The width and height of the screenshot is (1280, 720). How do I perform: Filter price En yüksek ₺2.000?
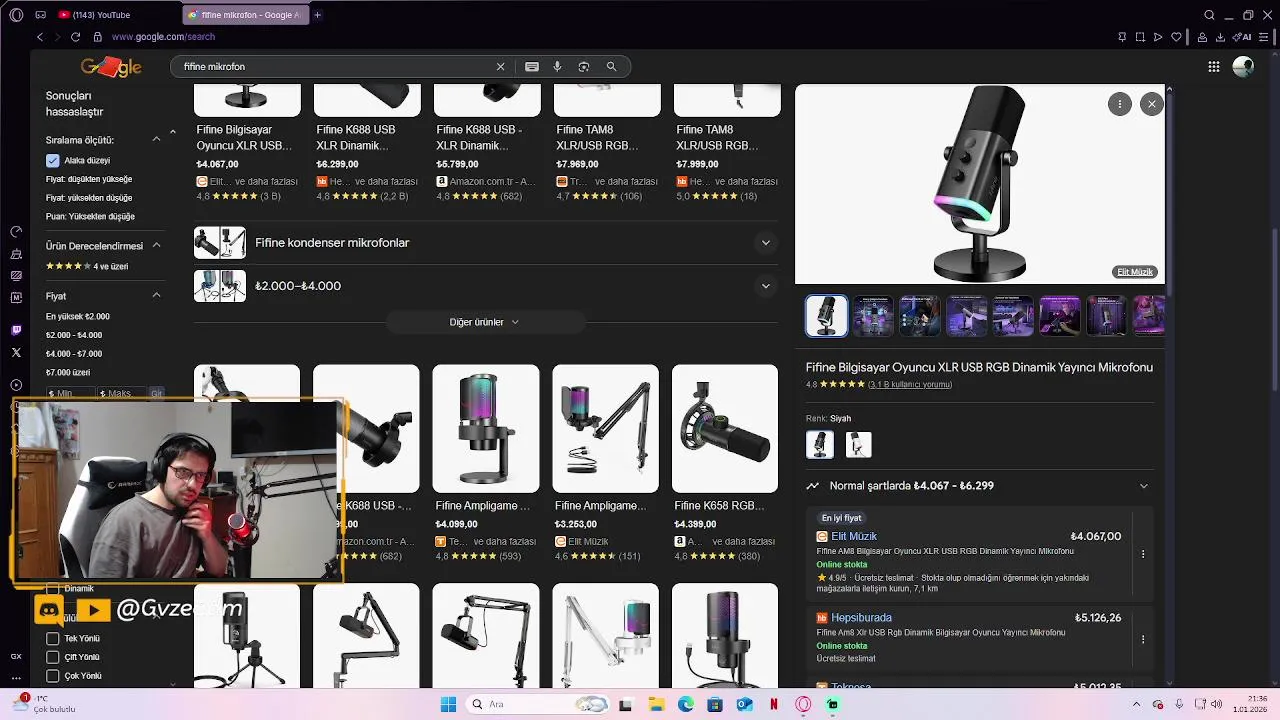(x=78, y=316)
